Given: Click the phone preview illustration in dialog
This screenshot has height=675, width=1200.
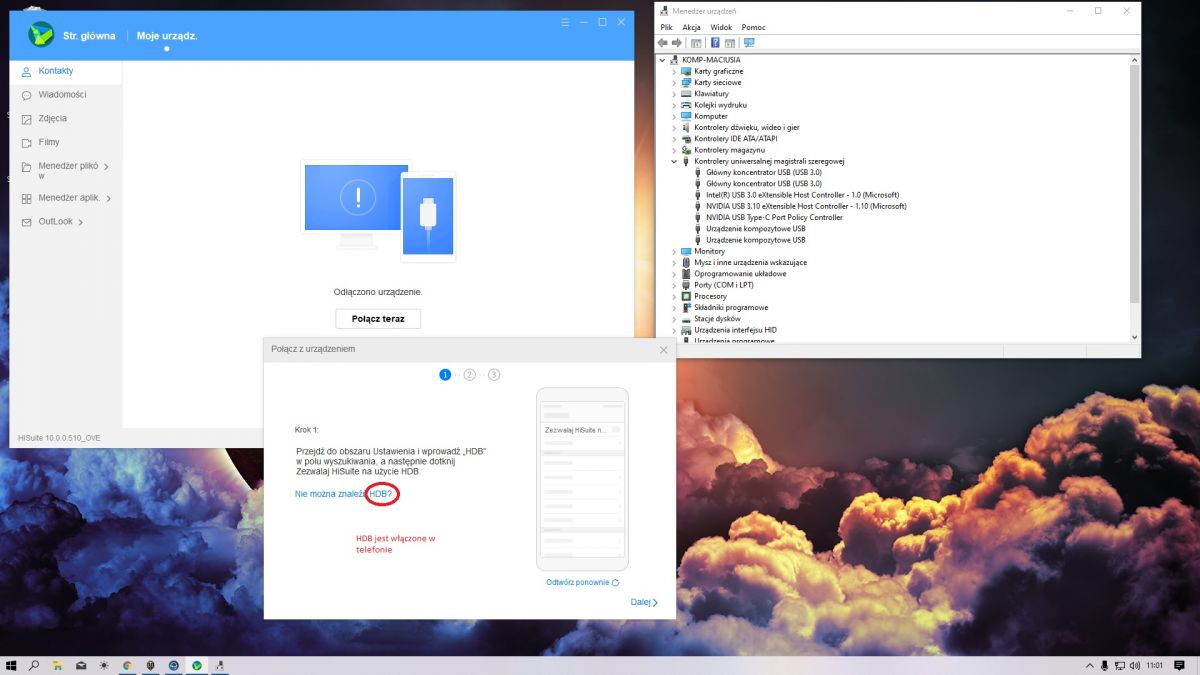Looking at the screenshot, I should (x=582, y=479).
